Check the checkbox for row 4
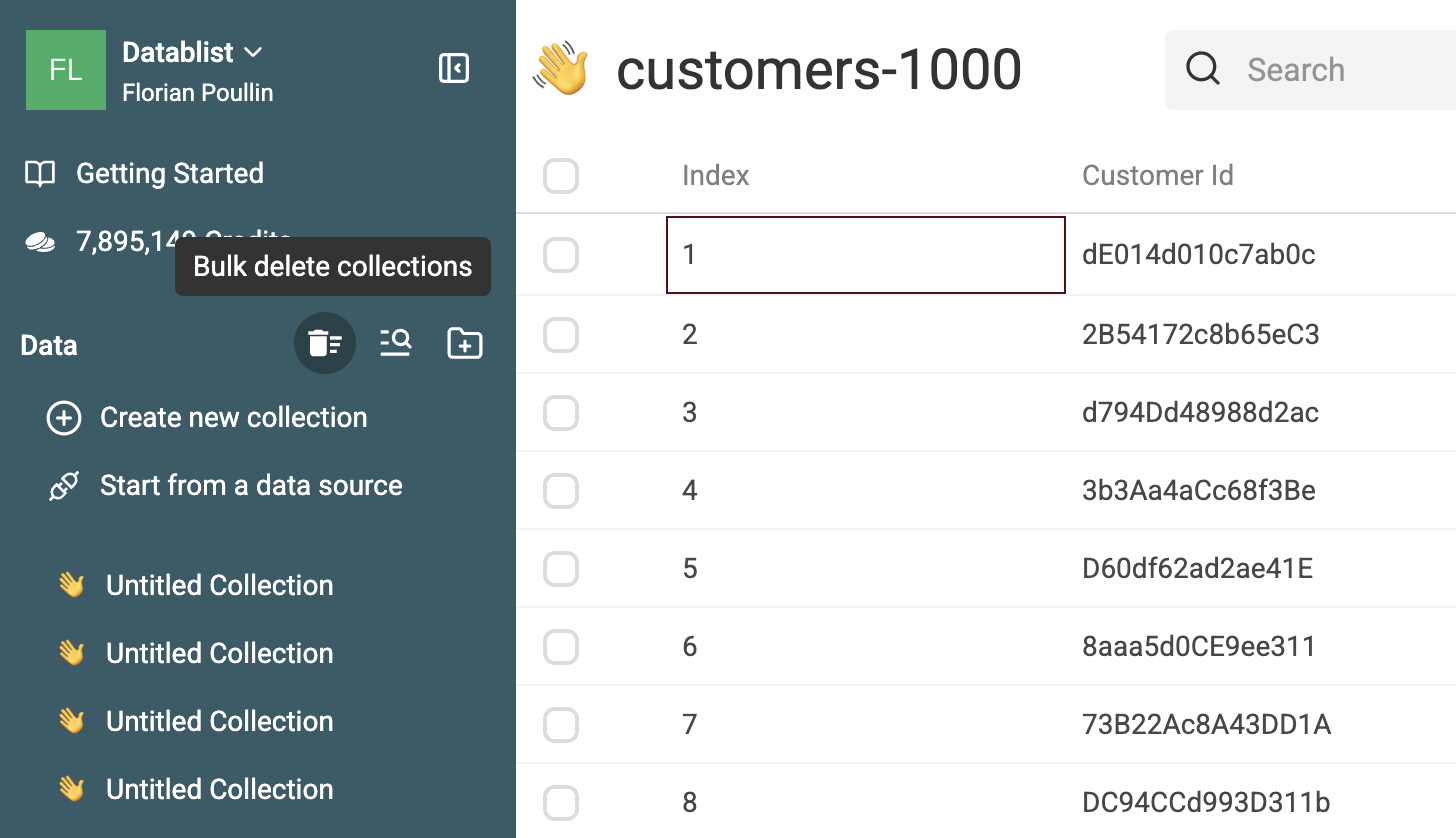 pos(561,490)
